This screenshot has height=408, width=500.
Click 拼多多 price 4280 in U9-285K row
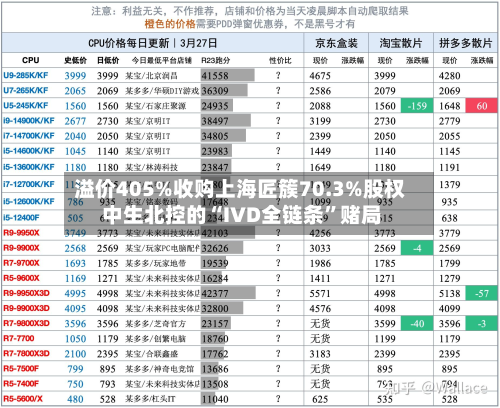click(449, 76)
